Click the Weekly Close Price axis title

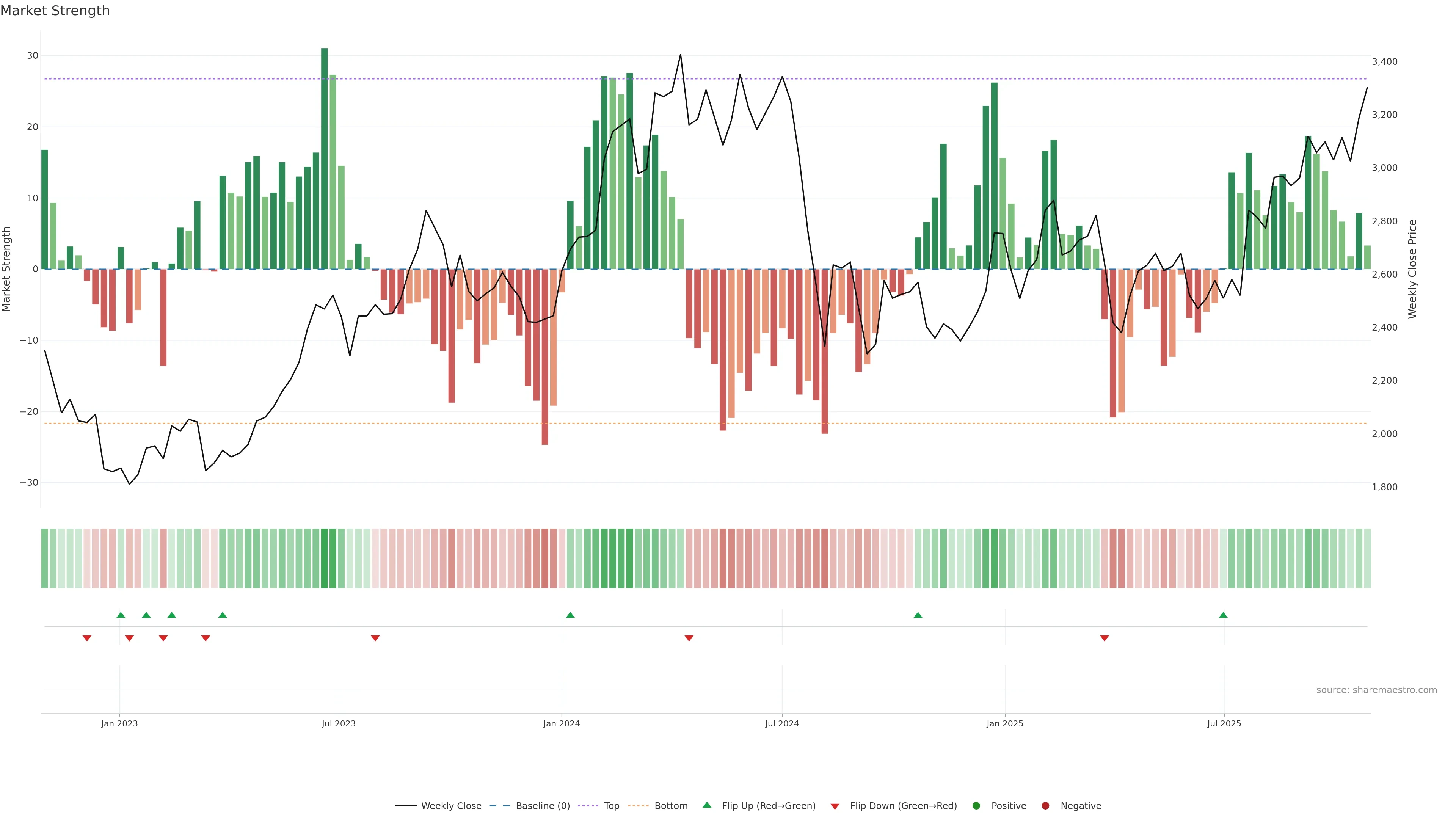1412,269
